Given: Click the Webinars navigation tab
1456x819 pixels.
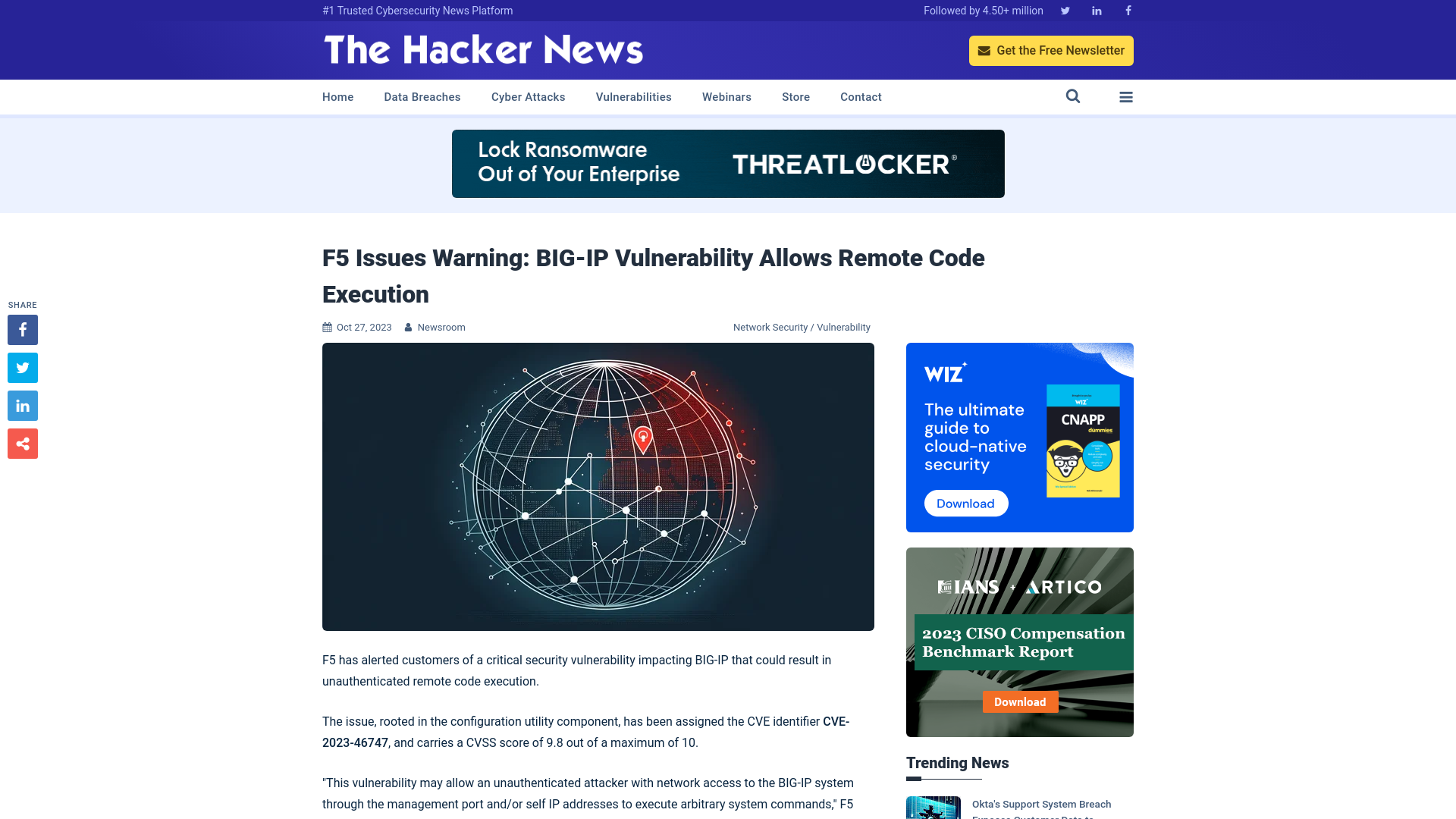Looking at the screenshot, I should [727, 96].
